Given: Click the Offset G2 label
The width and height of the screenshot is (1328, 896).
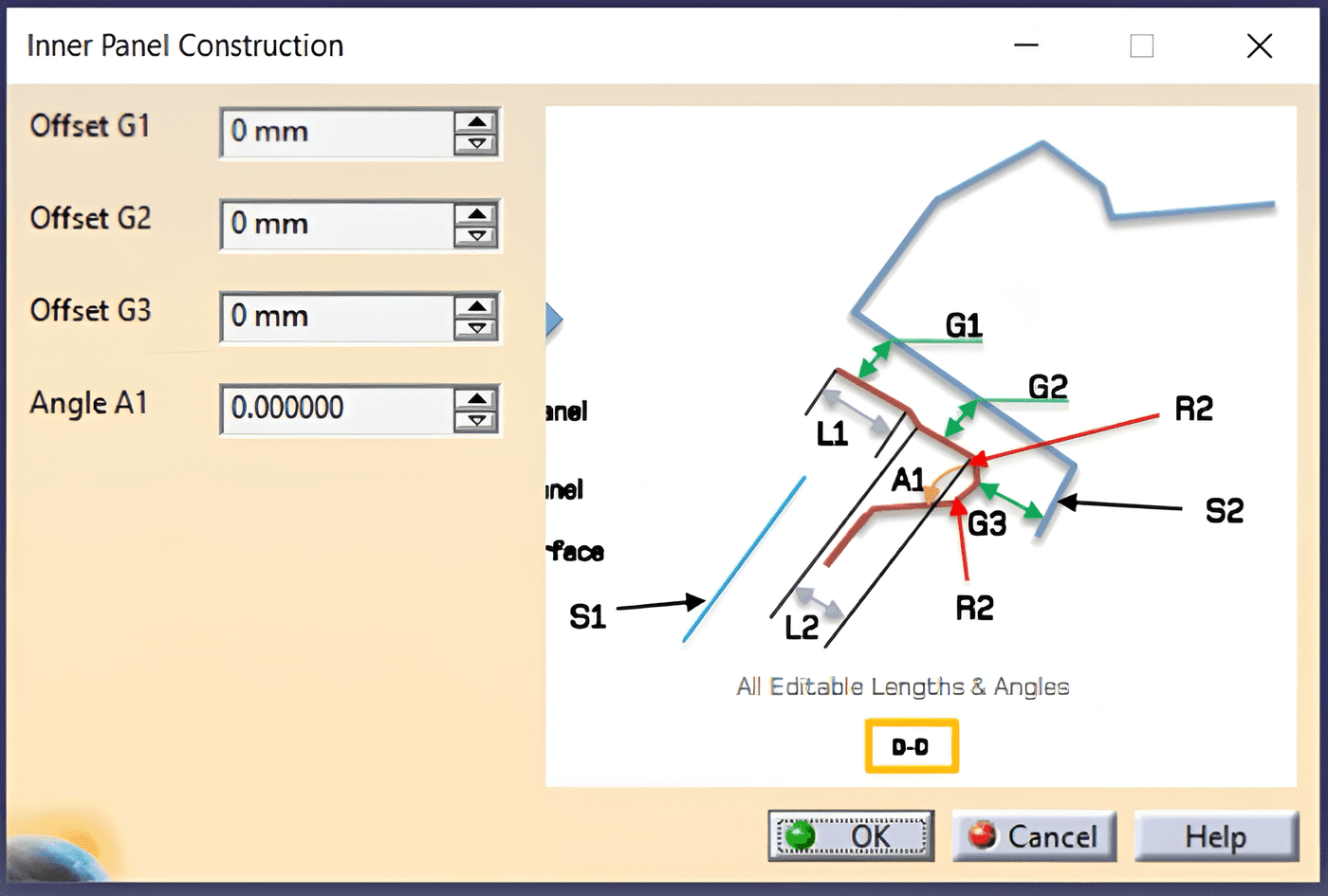Looking at the screenshot, I should [x=90, y=218].
